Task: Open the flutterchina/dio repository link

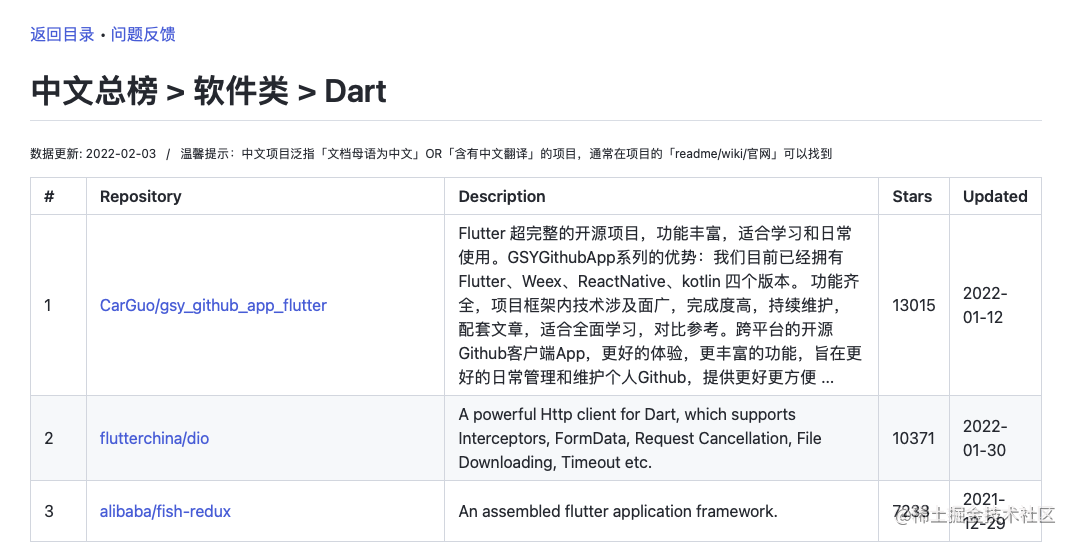Action: (x=154, y=438)
